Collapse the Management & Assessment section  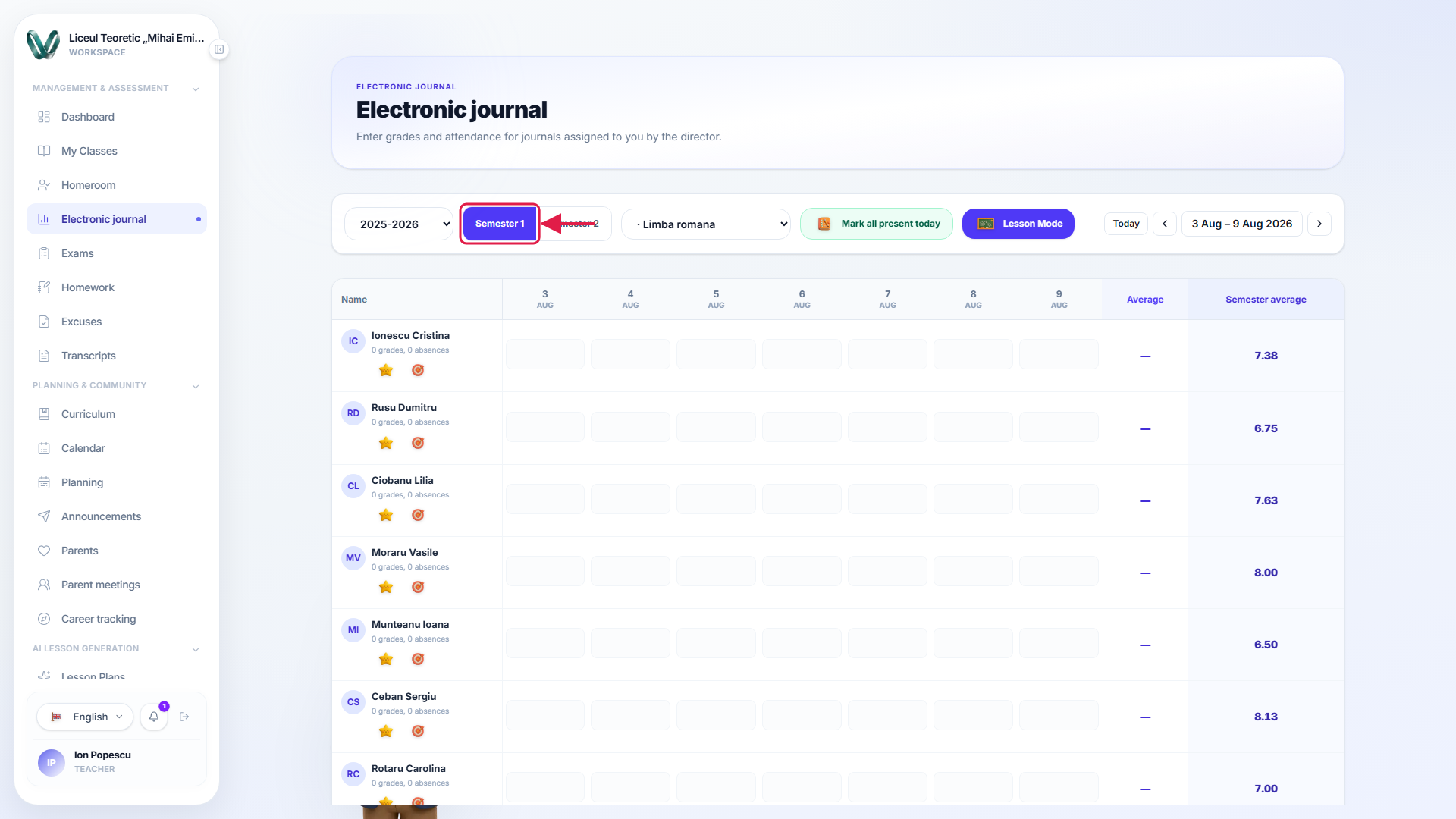click(x=196, y=89)
